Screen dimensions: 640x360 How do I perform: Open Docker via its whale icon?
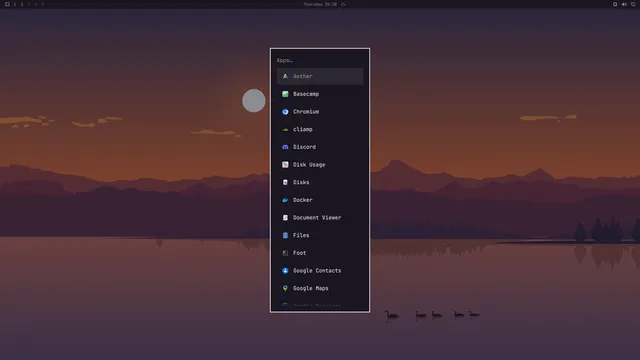(x=285, y=200)
